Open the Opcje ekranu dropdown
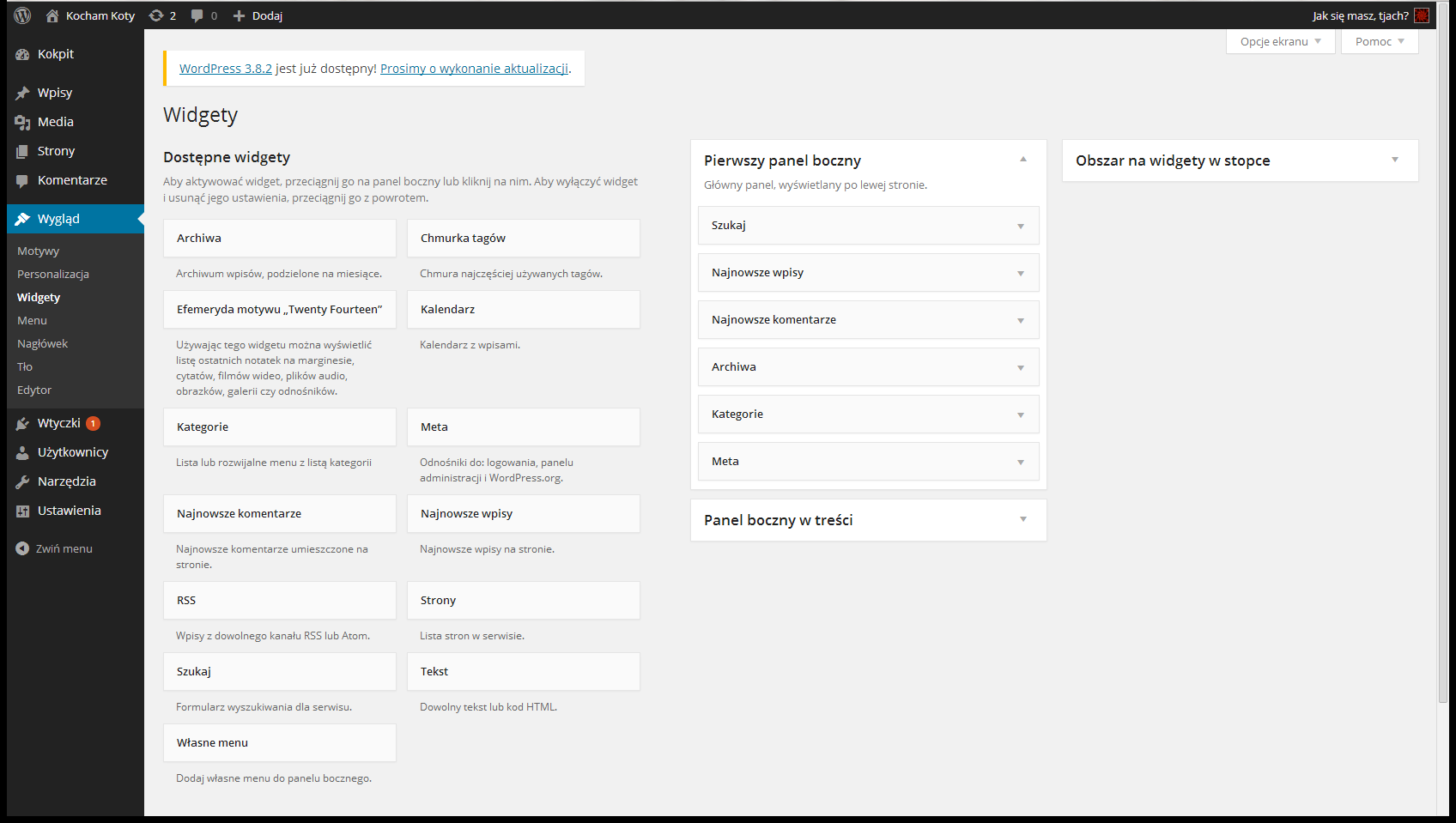Screen dimensions: 1456x823 (1280, 41)
